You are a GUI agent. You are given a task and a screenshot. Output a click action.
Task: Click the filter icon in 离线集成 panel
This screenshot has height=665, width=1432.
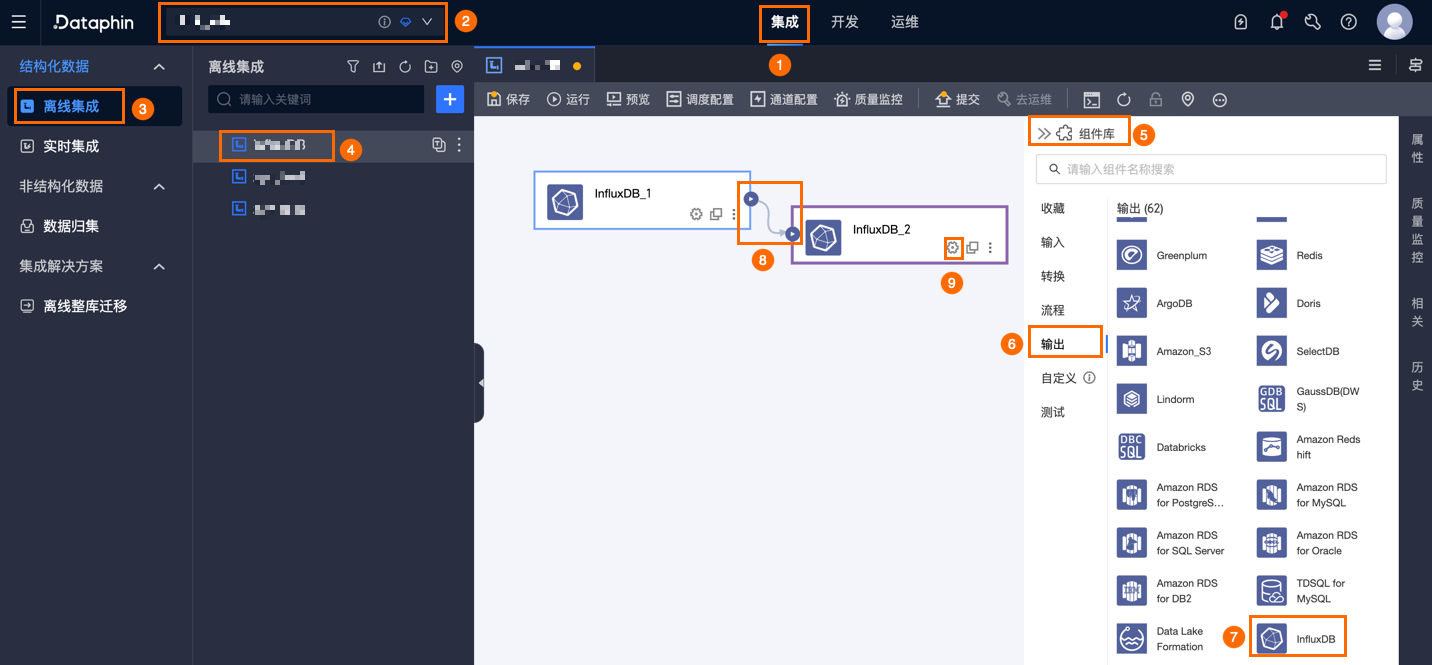coord(353,67)
